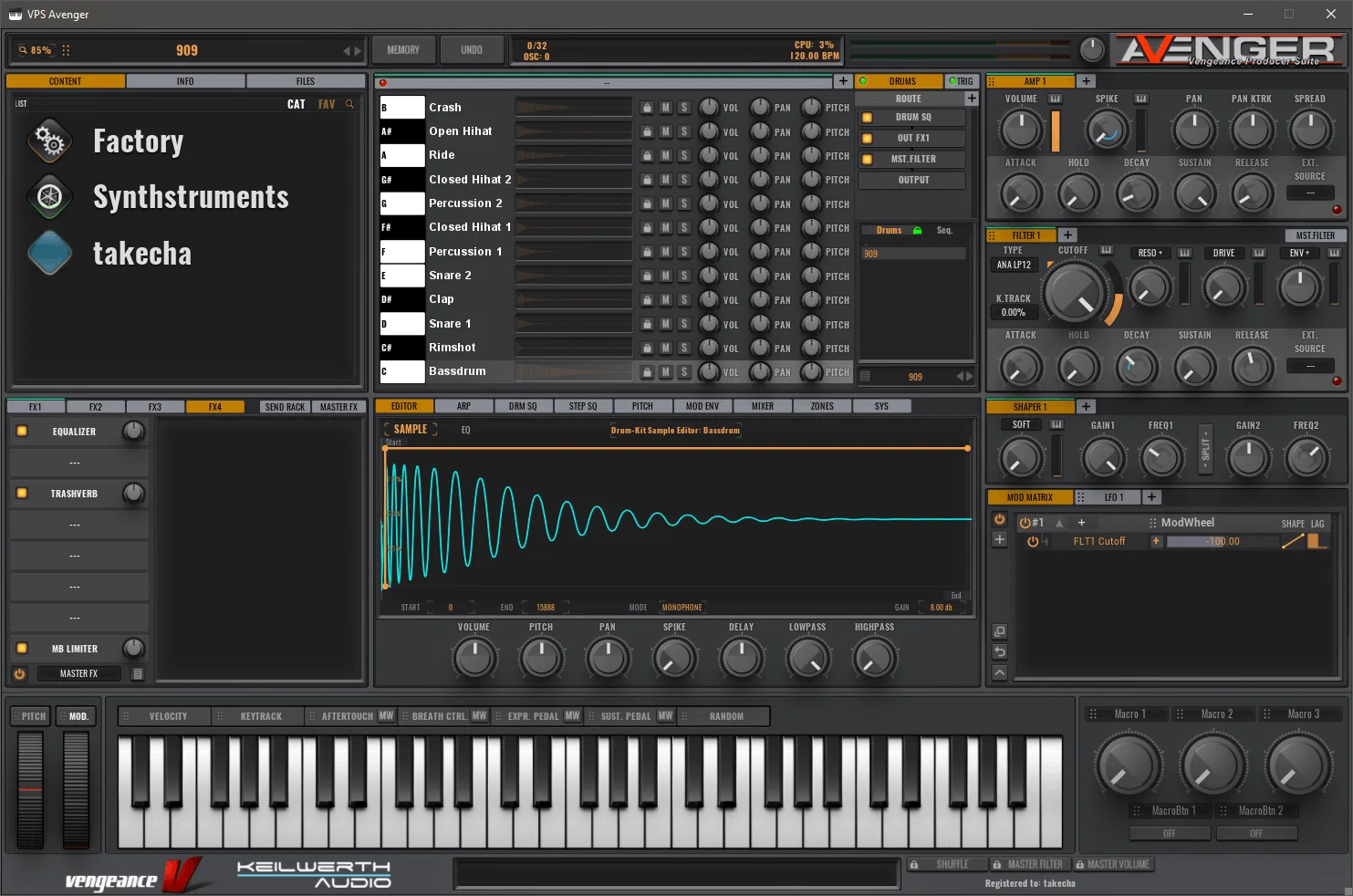Open the ModWheel mod source dropdown

pos(1187,523)
